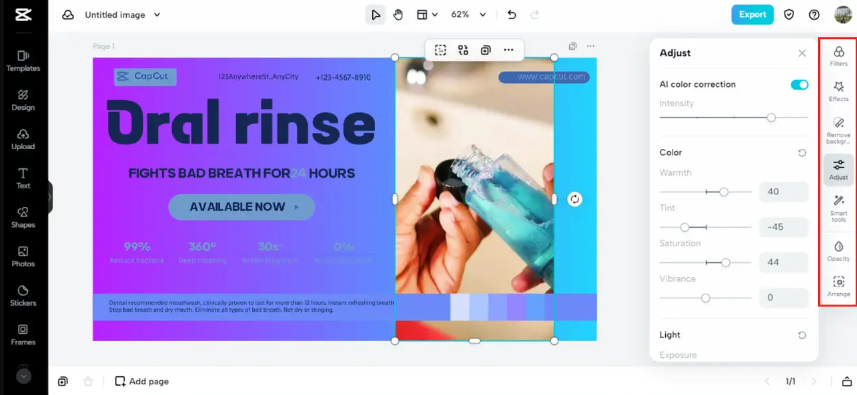Click the collapse left panel handle
The image size is (857, 395).
coord(50,197)
